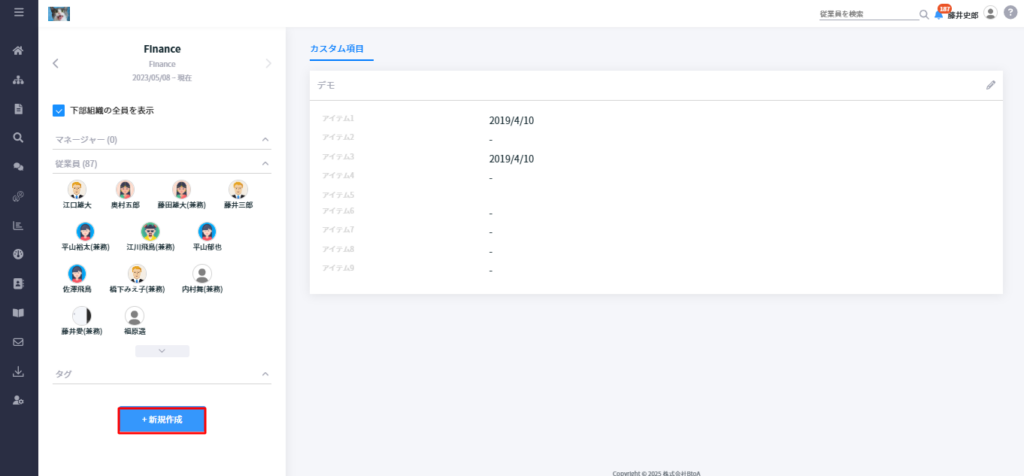Viewport: 1024px width, 476px height.
Task: Open 藤井愛(兼務) employee avatar
Action: pos(82,316)
